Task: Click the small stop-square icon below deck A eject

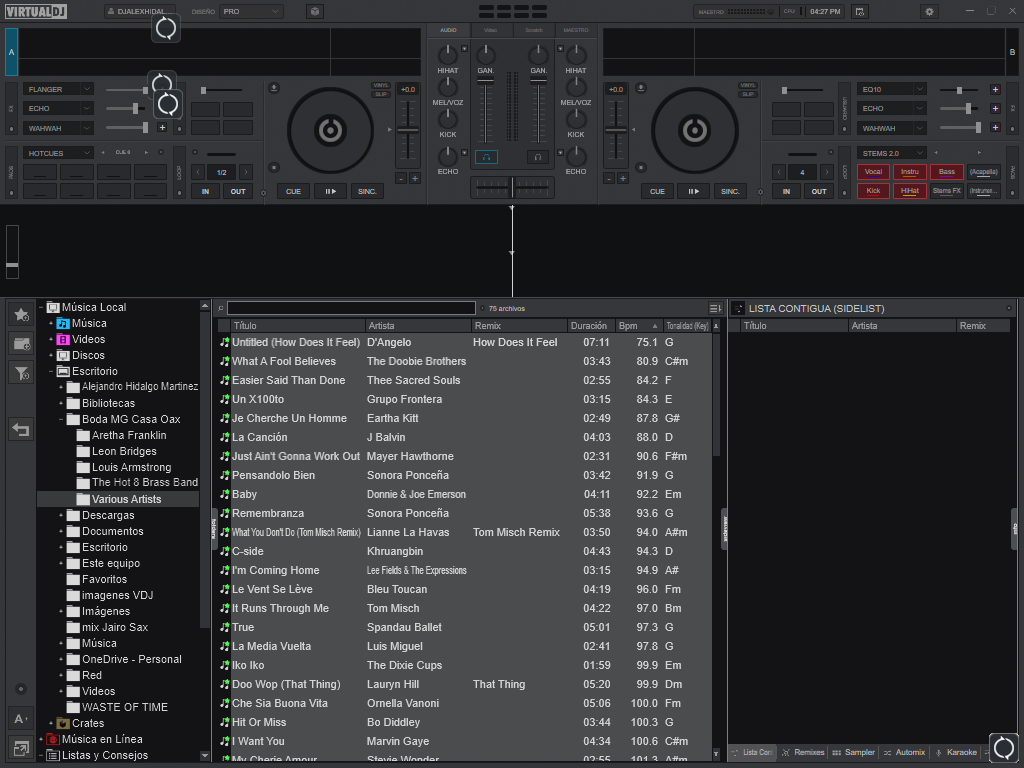Action: click(x=274, y=168)
